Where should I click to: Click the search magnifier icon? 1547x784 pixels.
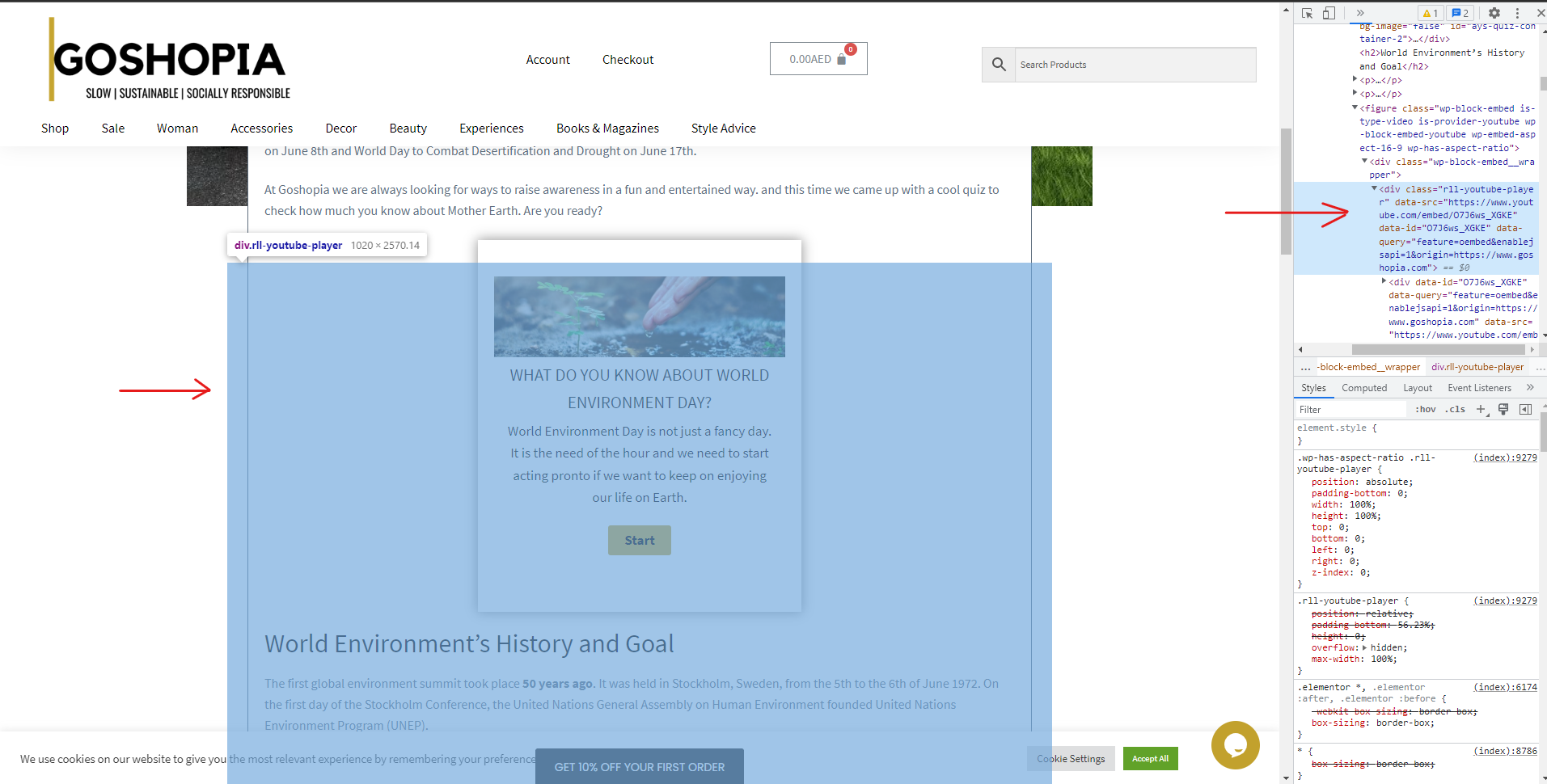[999, 65]
